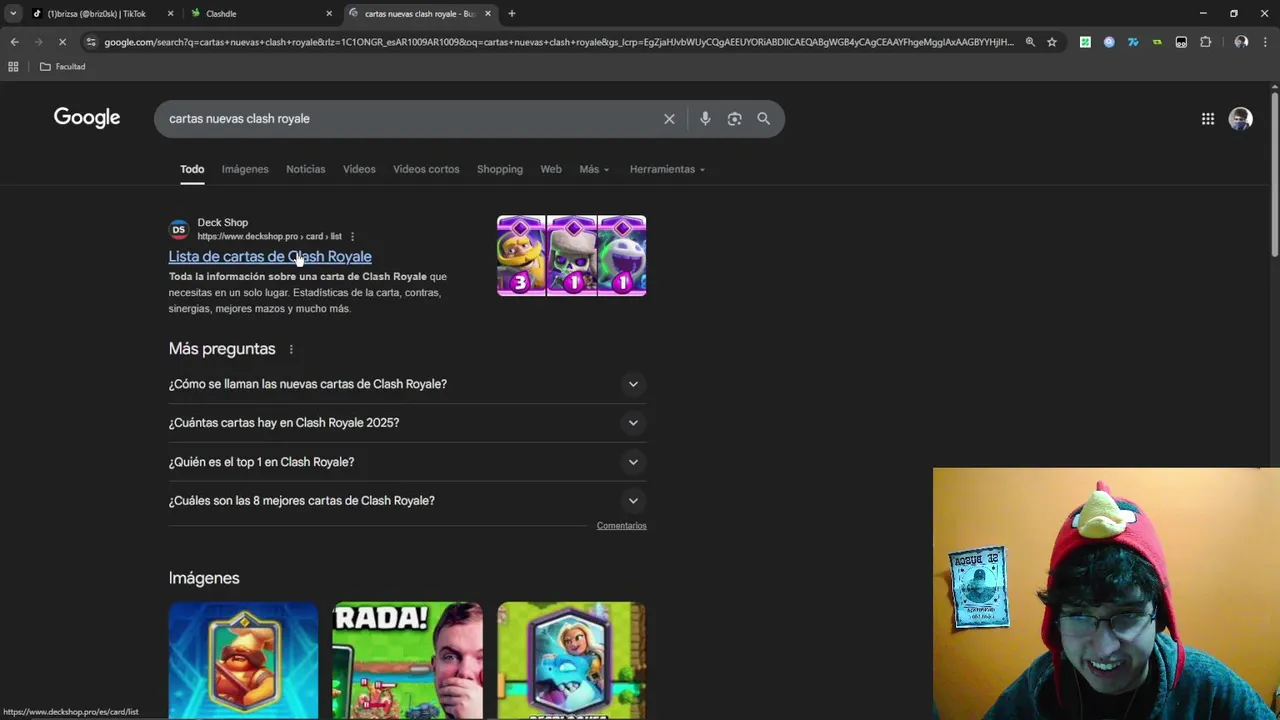Screen dimensions: 1280x720
Task: Switch to the Videos tab
Action: 359,169
